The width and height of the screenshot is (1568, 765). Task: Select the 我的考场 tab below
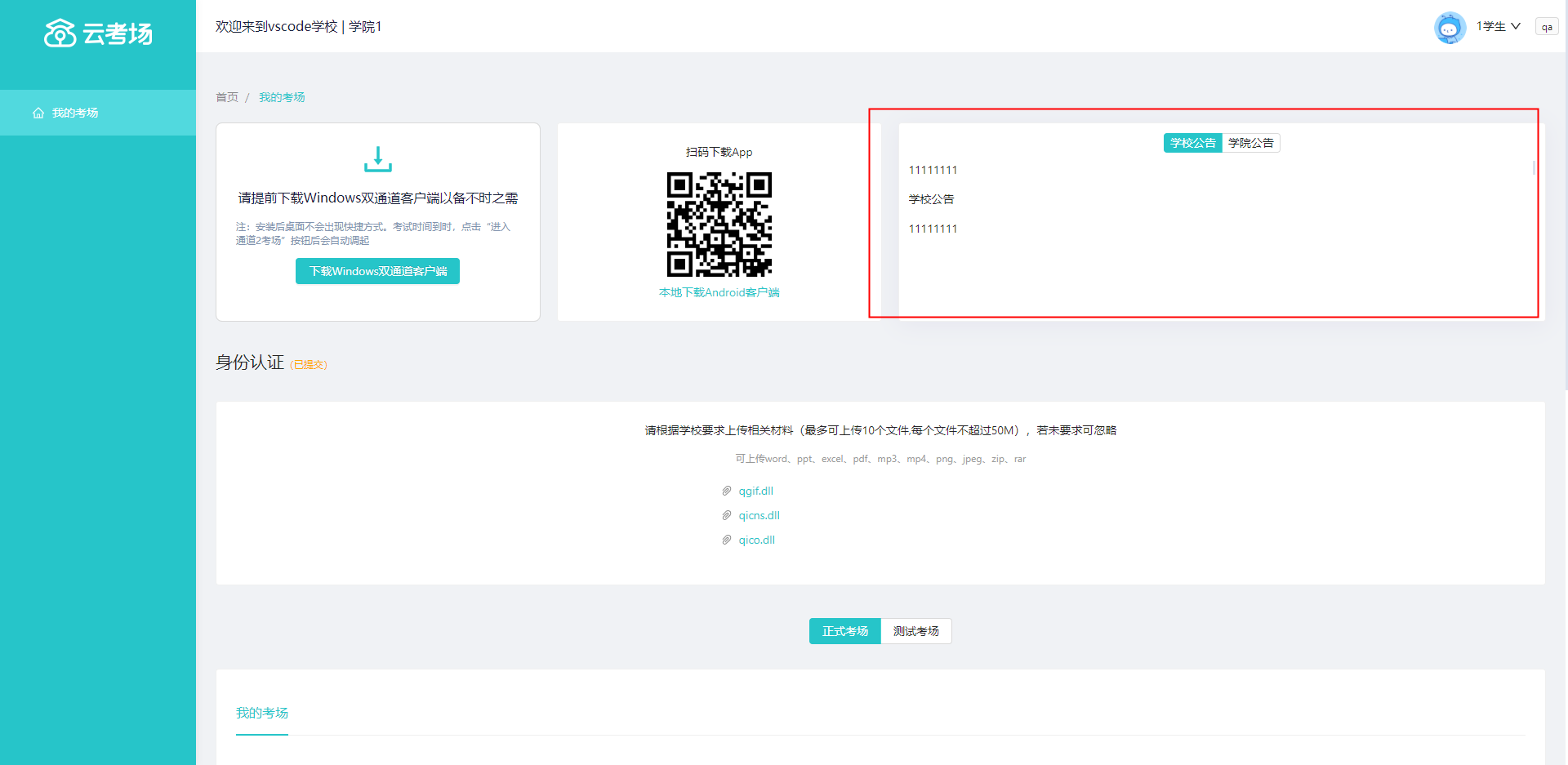[x=261, y=713]
